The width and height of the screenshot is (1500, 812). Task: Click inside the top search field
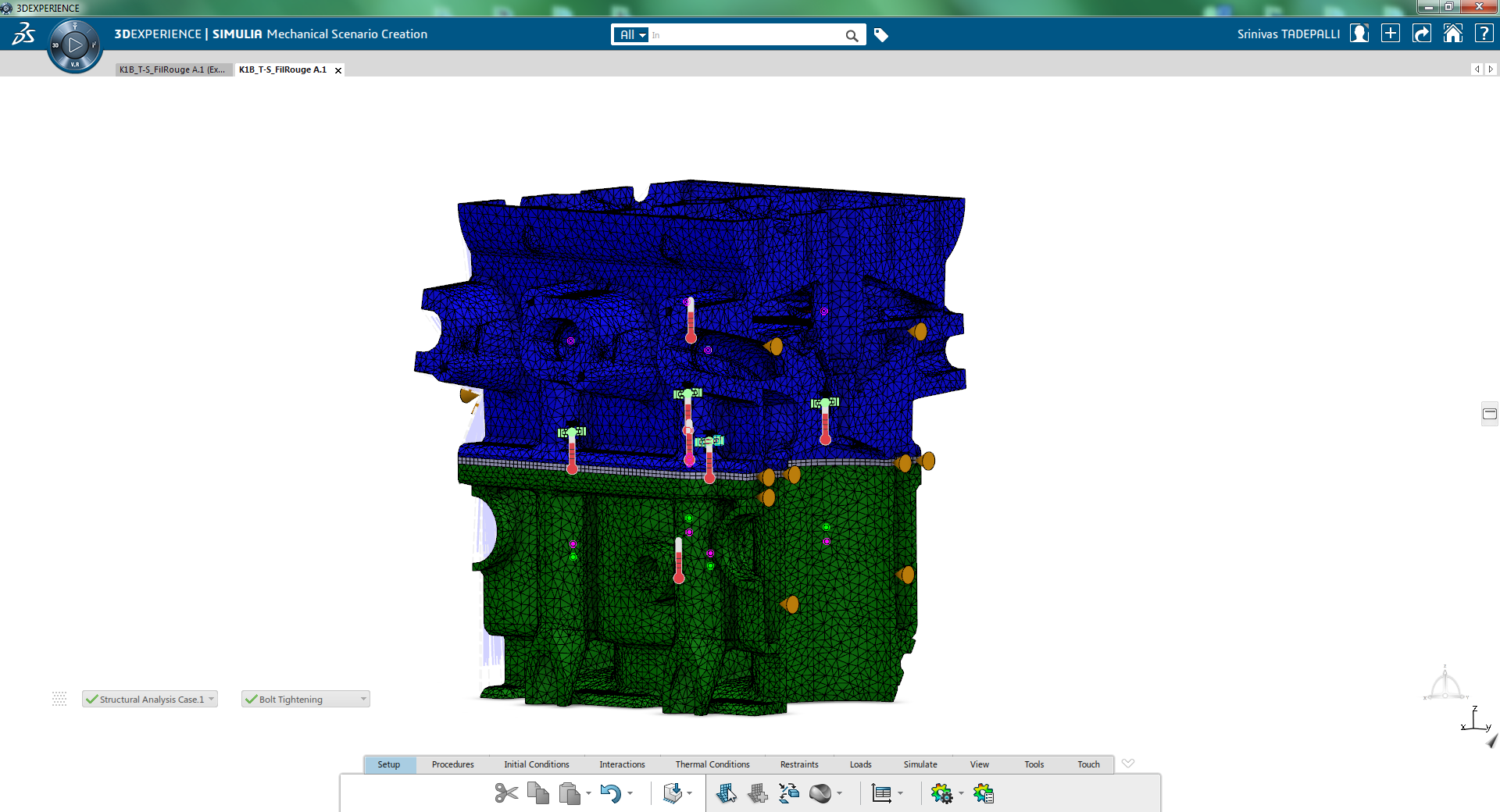point(746,35)
